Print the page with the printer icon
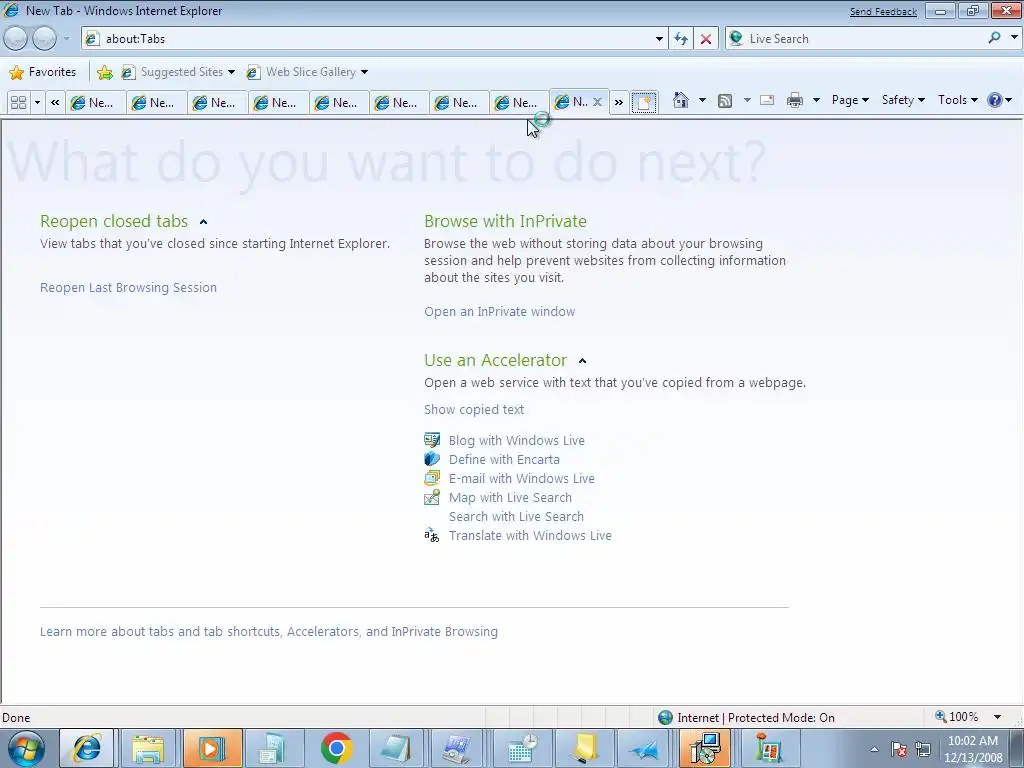1024x768 pixels. (x=795, y=100)
